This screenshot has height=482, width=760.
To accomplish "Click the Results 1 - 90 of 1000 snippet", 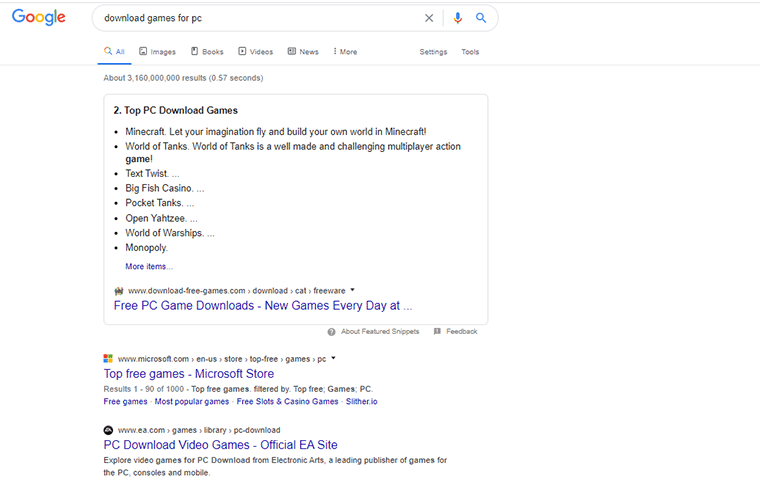I will [238, 389].
